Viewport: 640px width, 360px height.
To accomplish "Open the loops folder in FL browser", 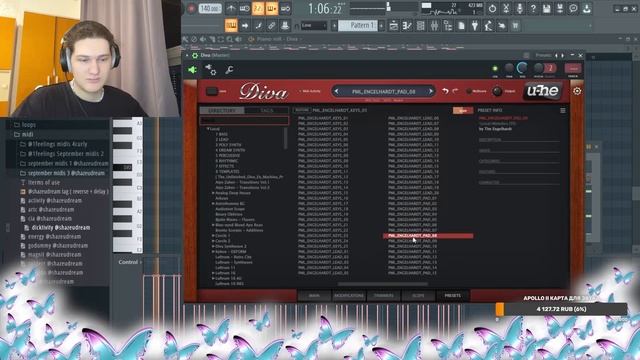I will point(29,125).
